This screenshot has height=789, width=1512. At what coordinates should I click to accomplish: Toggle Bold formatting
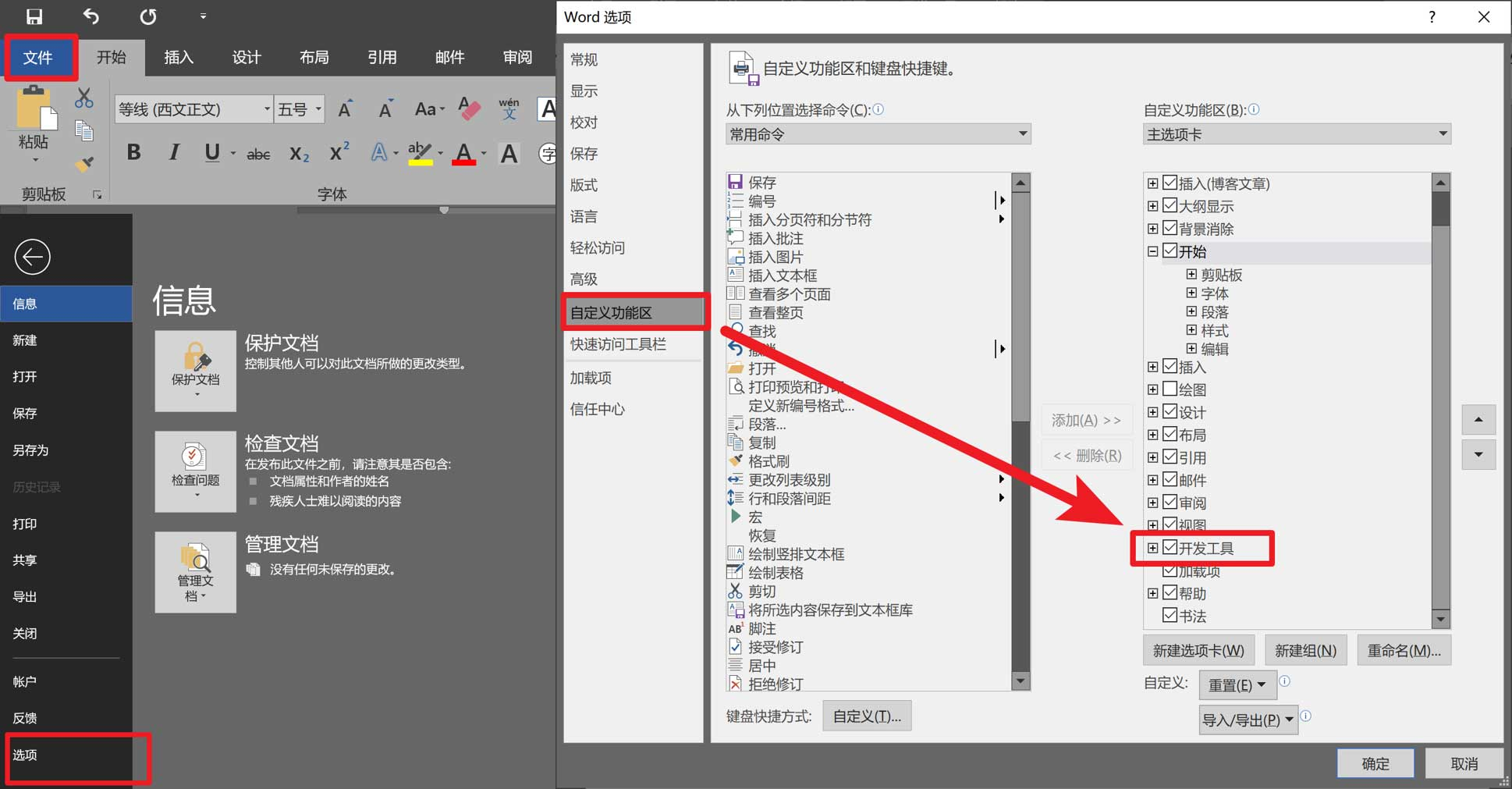point(134,152)
